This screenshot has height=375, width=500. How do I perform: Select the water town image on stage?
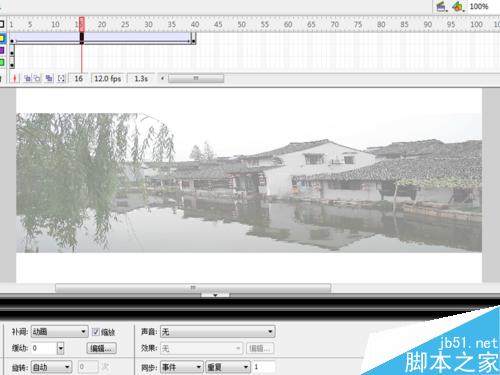(249, 183)
